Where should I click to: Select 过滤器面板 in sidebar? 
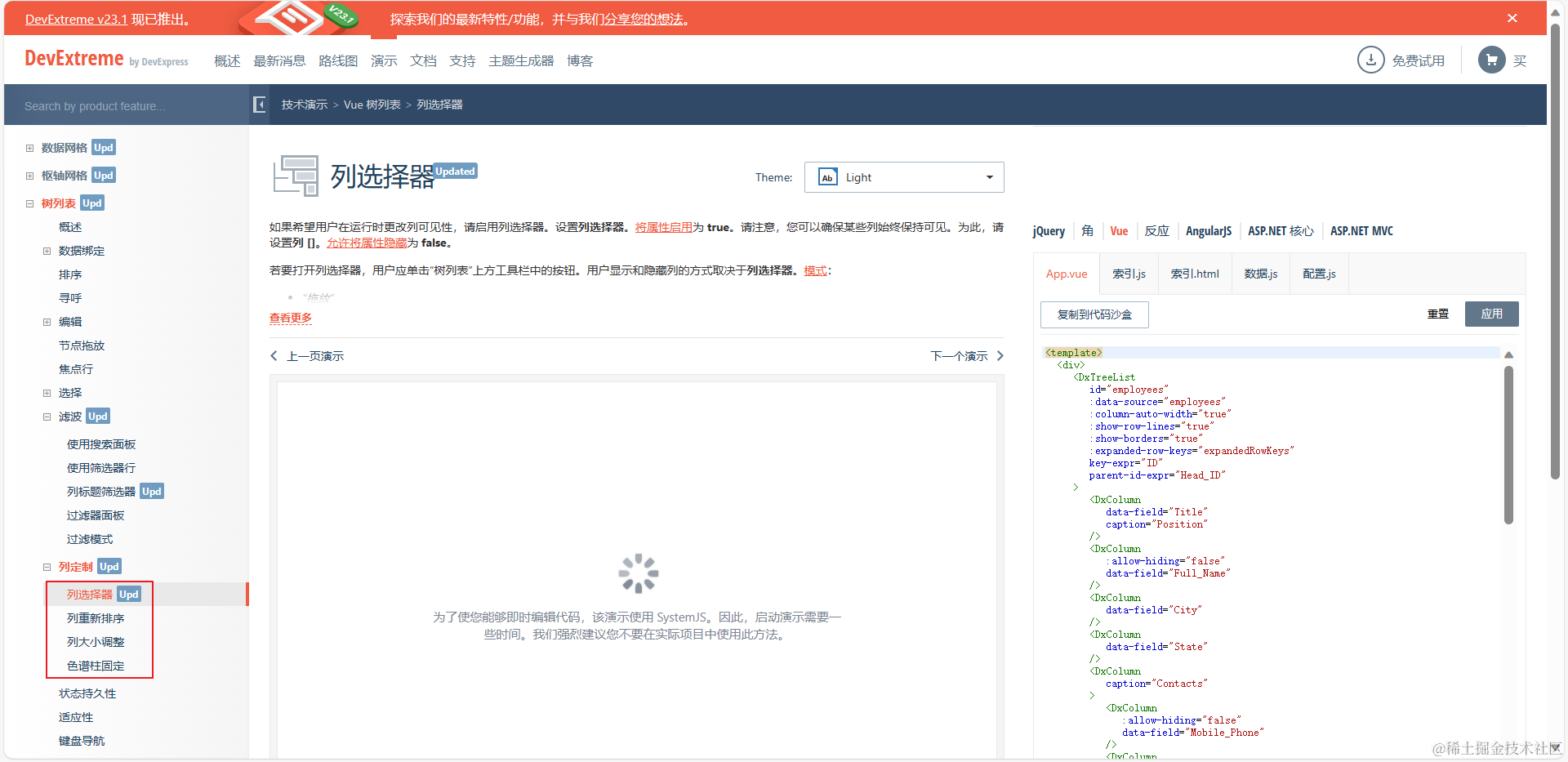(x=96, y=515)
